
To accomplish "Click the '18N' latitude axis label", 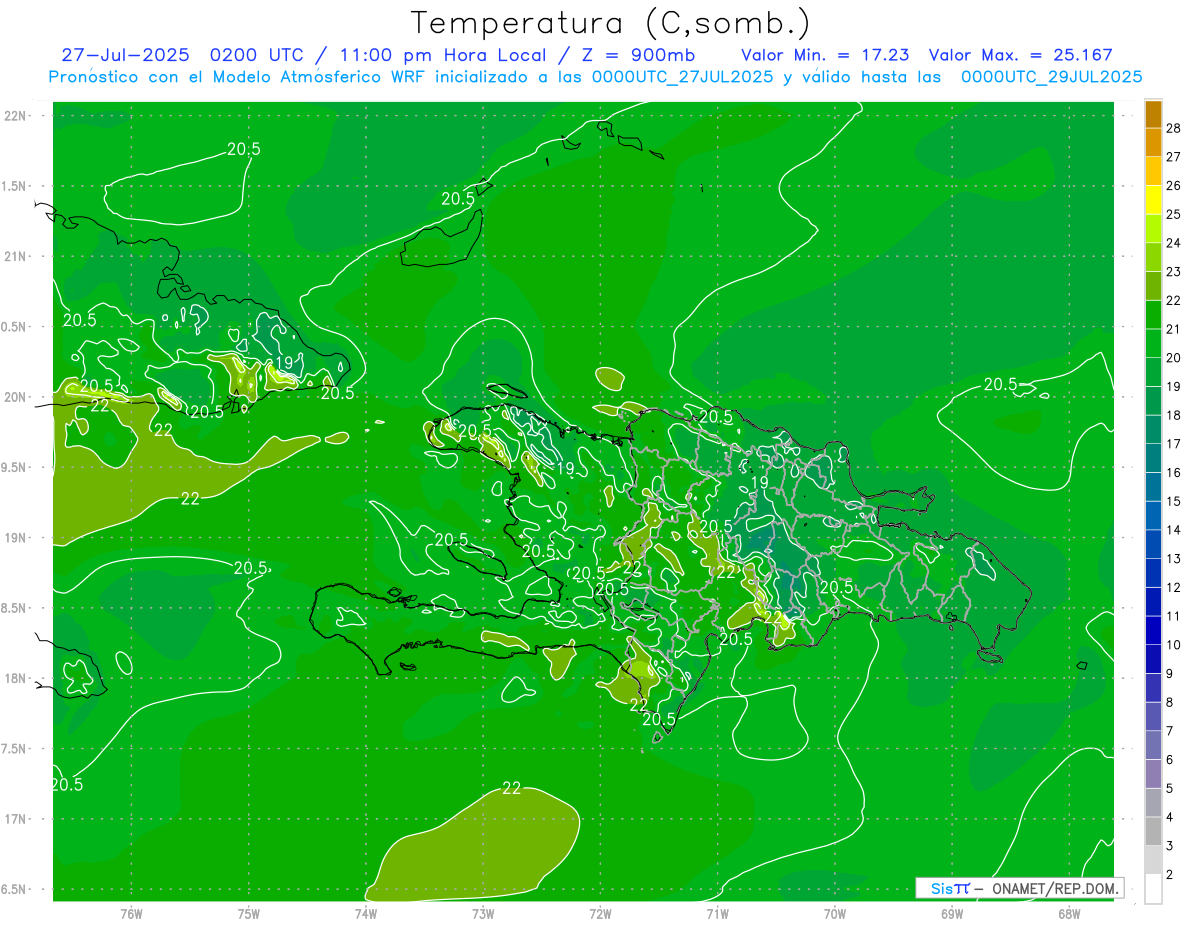I will coord(14,679).
